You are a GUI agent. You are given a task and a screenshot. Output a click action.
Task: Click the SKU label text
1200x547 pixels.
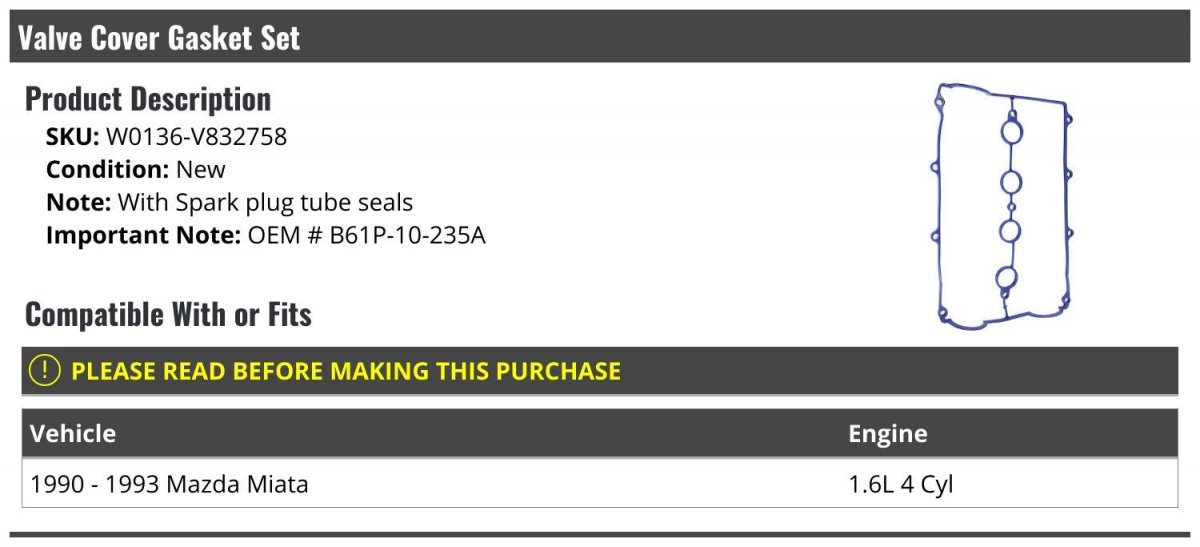pyautogui.click(x=73, y=137)
